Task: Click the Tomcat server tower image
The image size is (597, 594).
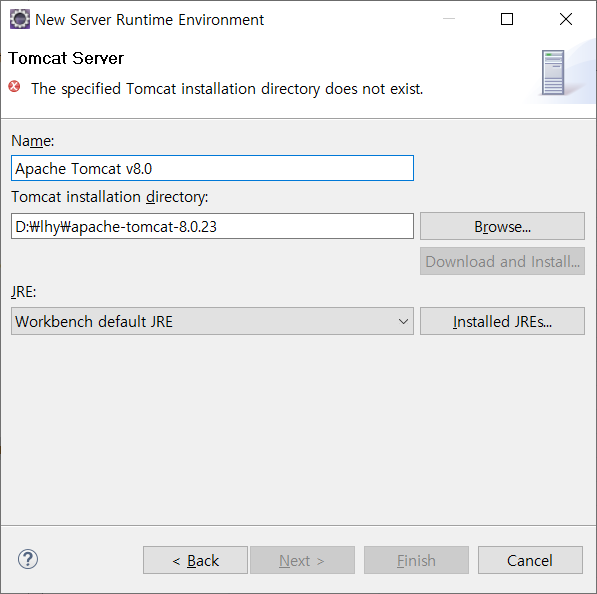Action: (553, 73)
